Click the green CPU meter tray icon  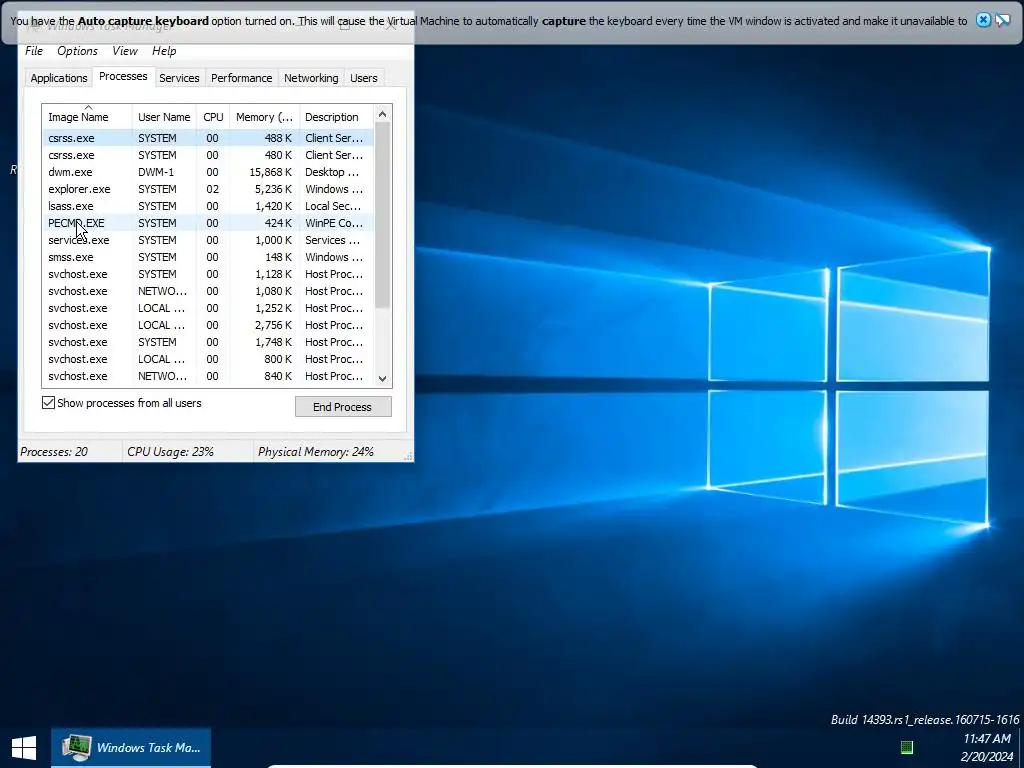pos(906,747)
